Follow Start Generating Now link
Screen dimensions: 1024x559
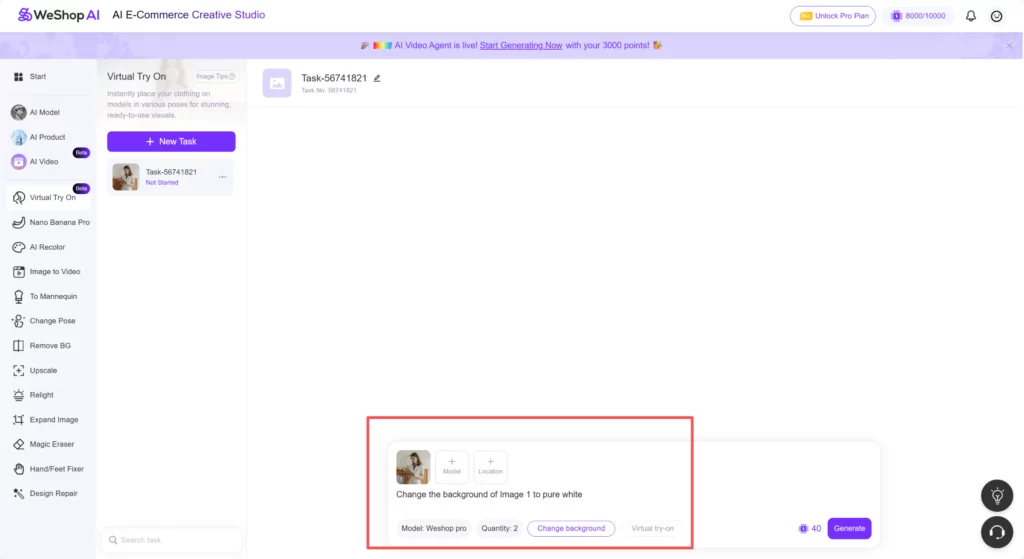point(520,45)
